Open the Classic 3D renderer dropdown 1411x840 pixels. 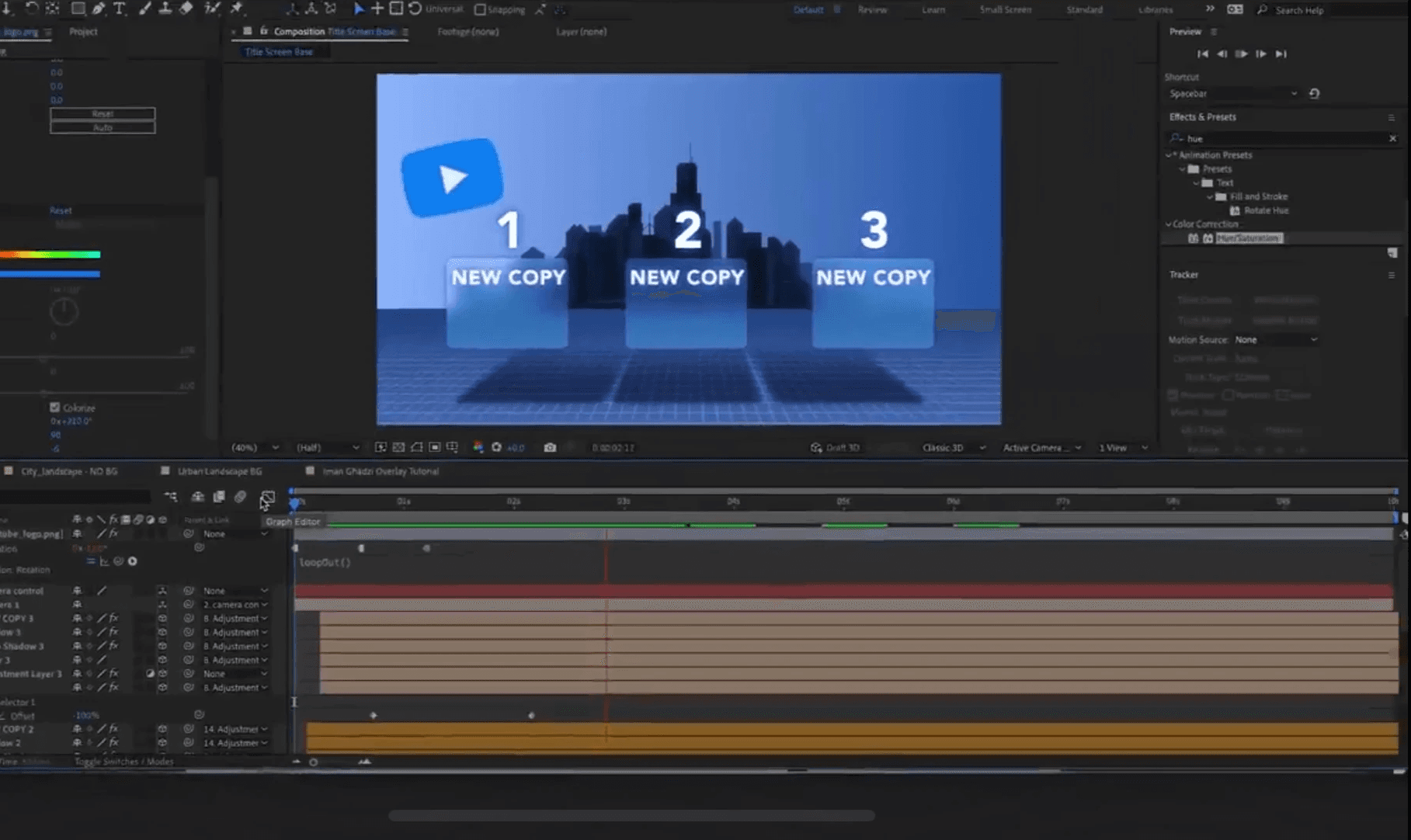[954, 447]
